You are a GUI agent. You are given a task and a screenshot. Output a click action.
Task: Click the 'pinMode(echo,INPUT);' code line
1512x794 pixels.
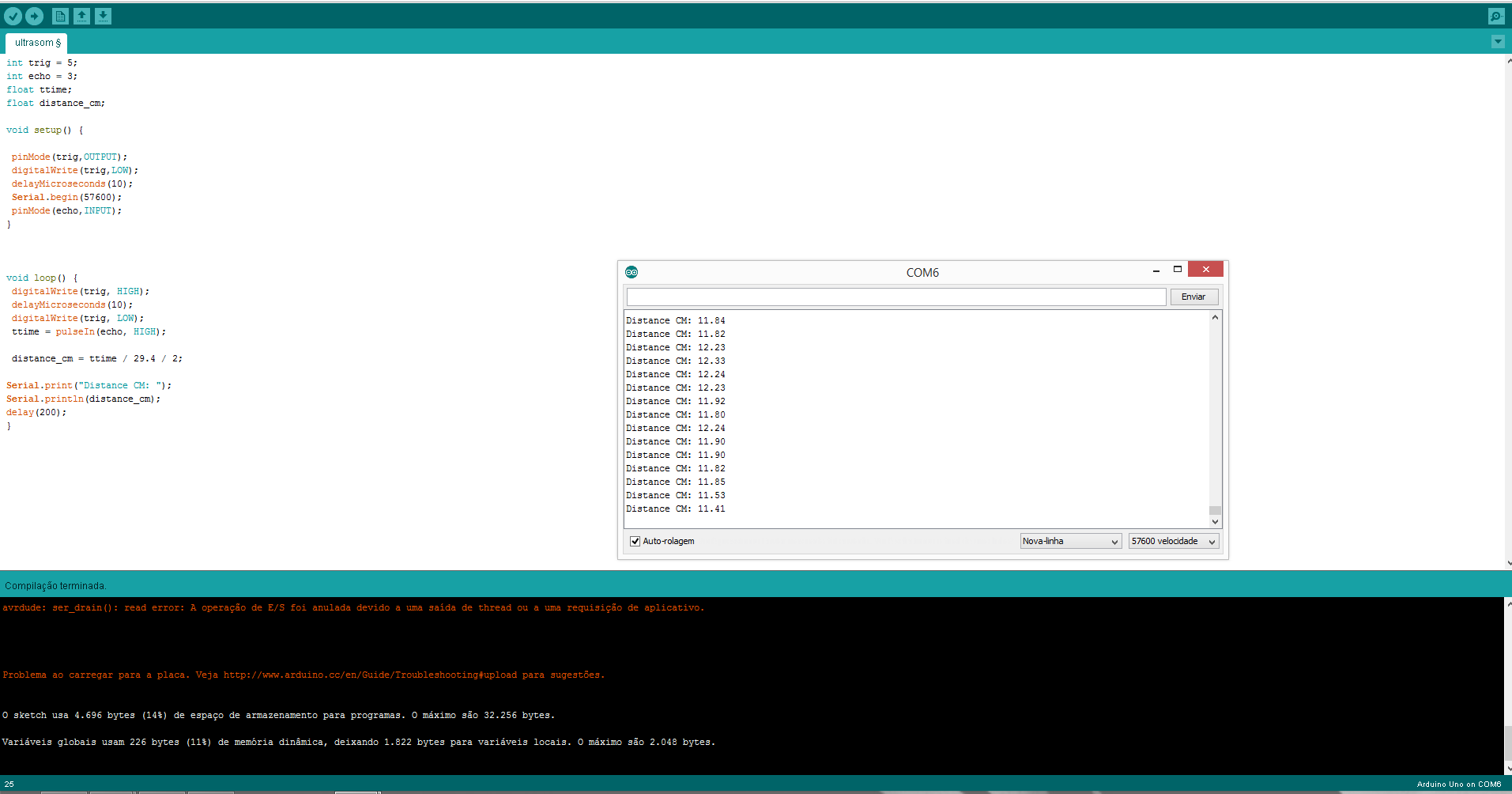click(x=67, y=211)
